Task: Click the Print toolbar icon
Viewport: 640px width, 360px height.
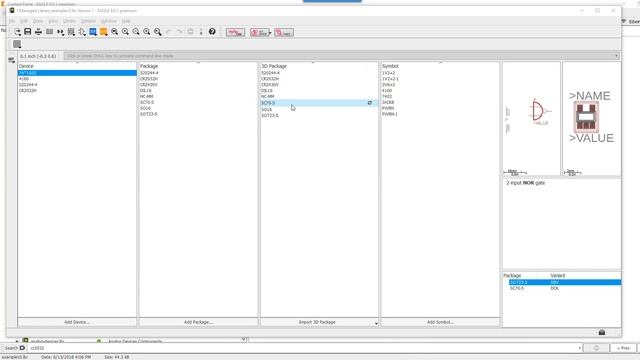Action: pos(38,32)
